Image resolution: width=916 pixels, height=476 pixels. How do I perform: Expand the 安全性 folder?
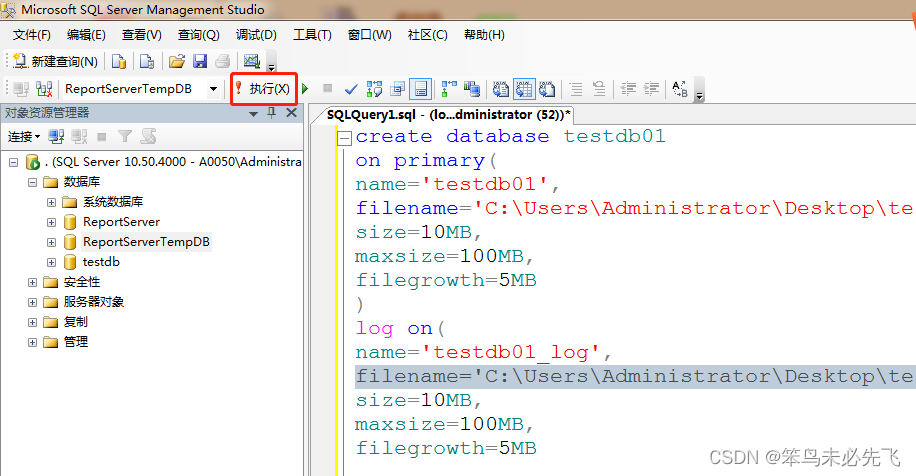tap(32, 282)
